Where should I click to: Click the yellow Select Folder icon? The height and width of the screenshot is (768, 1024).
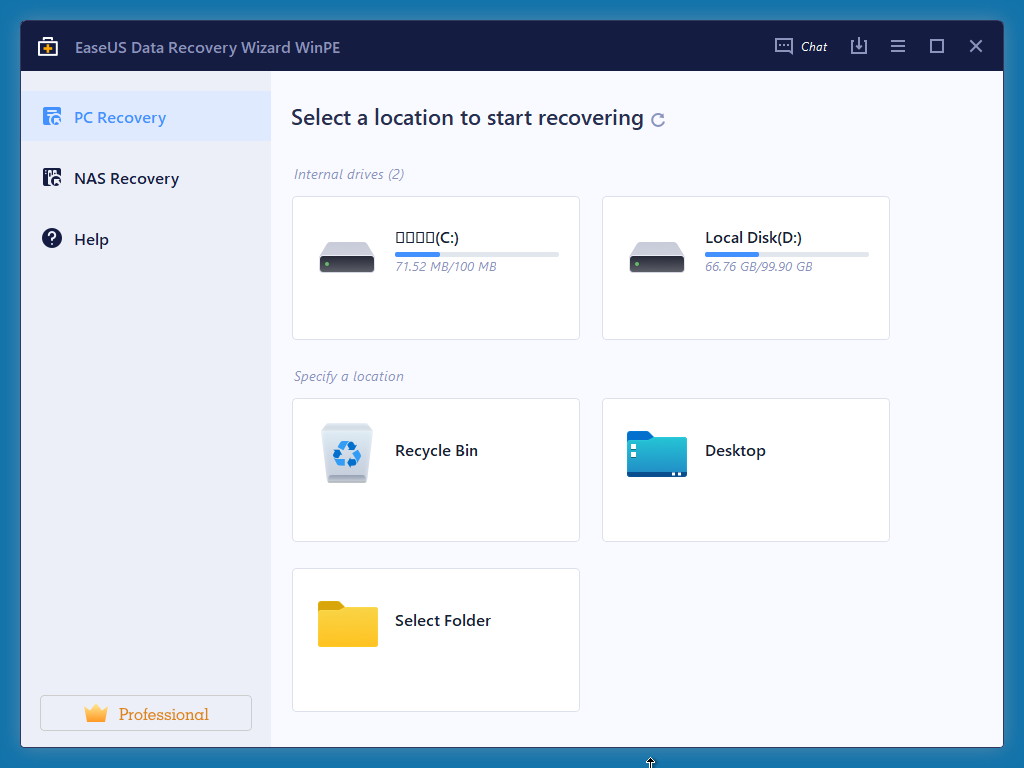(347, 624)
